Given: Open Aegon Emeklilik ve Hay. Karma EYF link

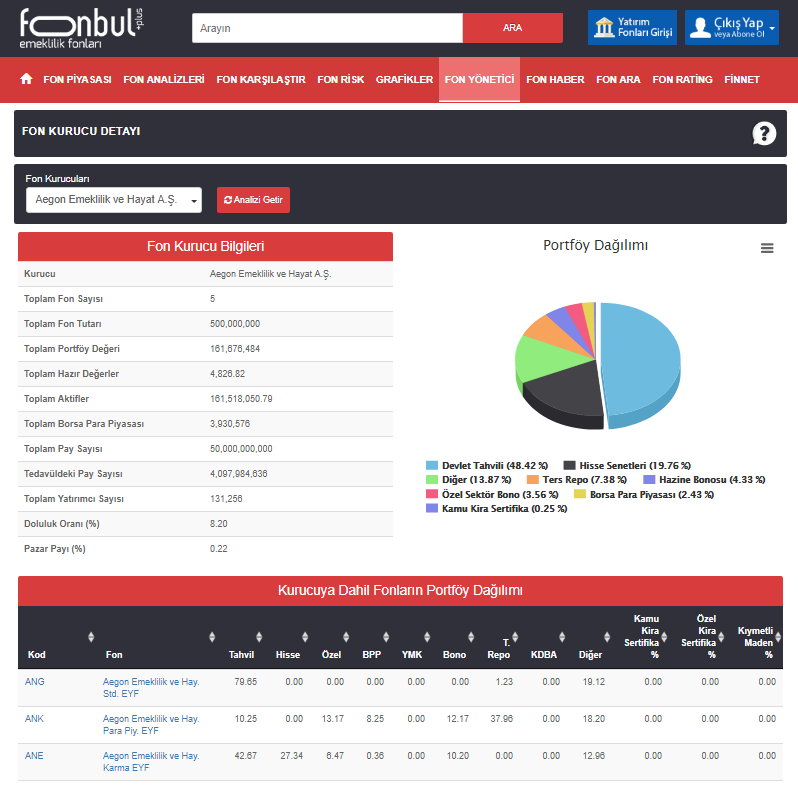Looking at the screenshot, I should tap(151, 762).
